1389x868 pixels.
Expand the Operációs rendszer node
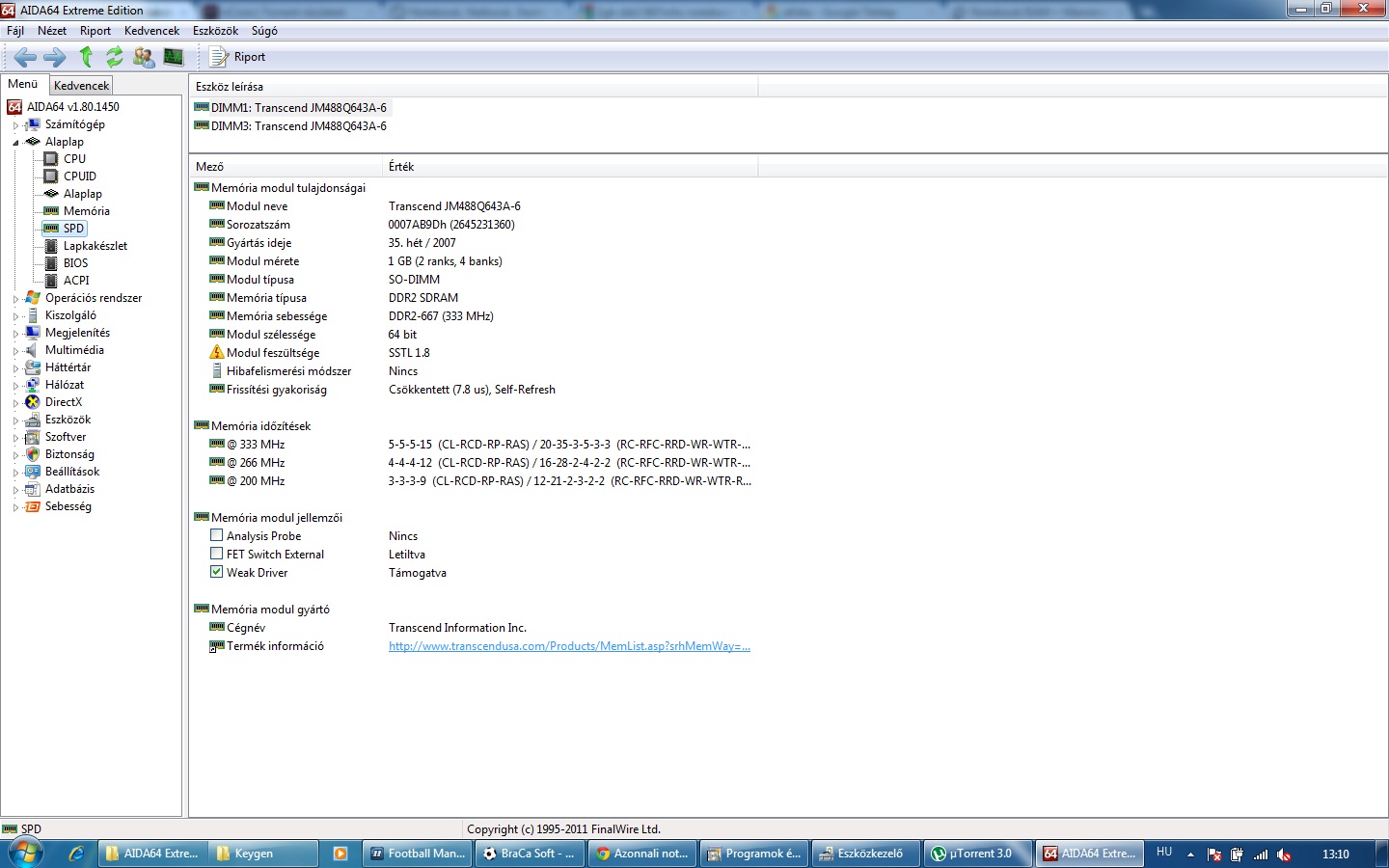[x=15, y=299]
